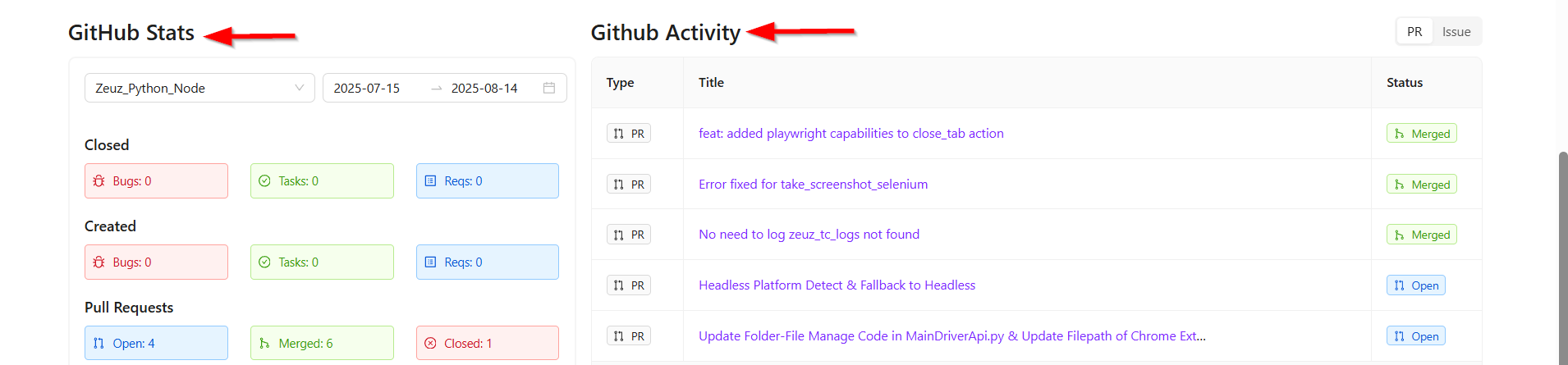
Task: Open the date range calendar icon
Action: (x=549, y=88)
